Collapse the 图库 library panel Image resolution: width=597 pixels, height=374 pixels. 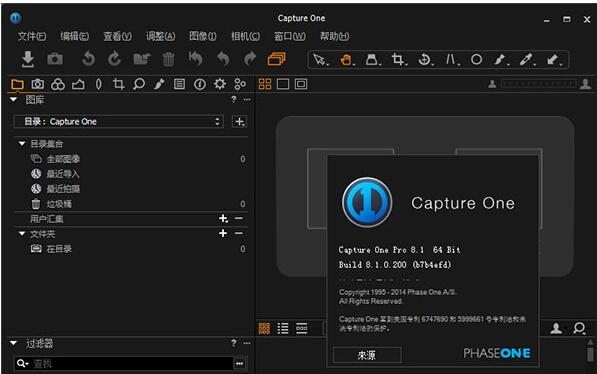pyautogui.click(x=14, y=100)
